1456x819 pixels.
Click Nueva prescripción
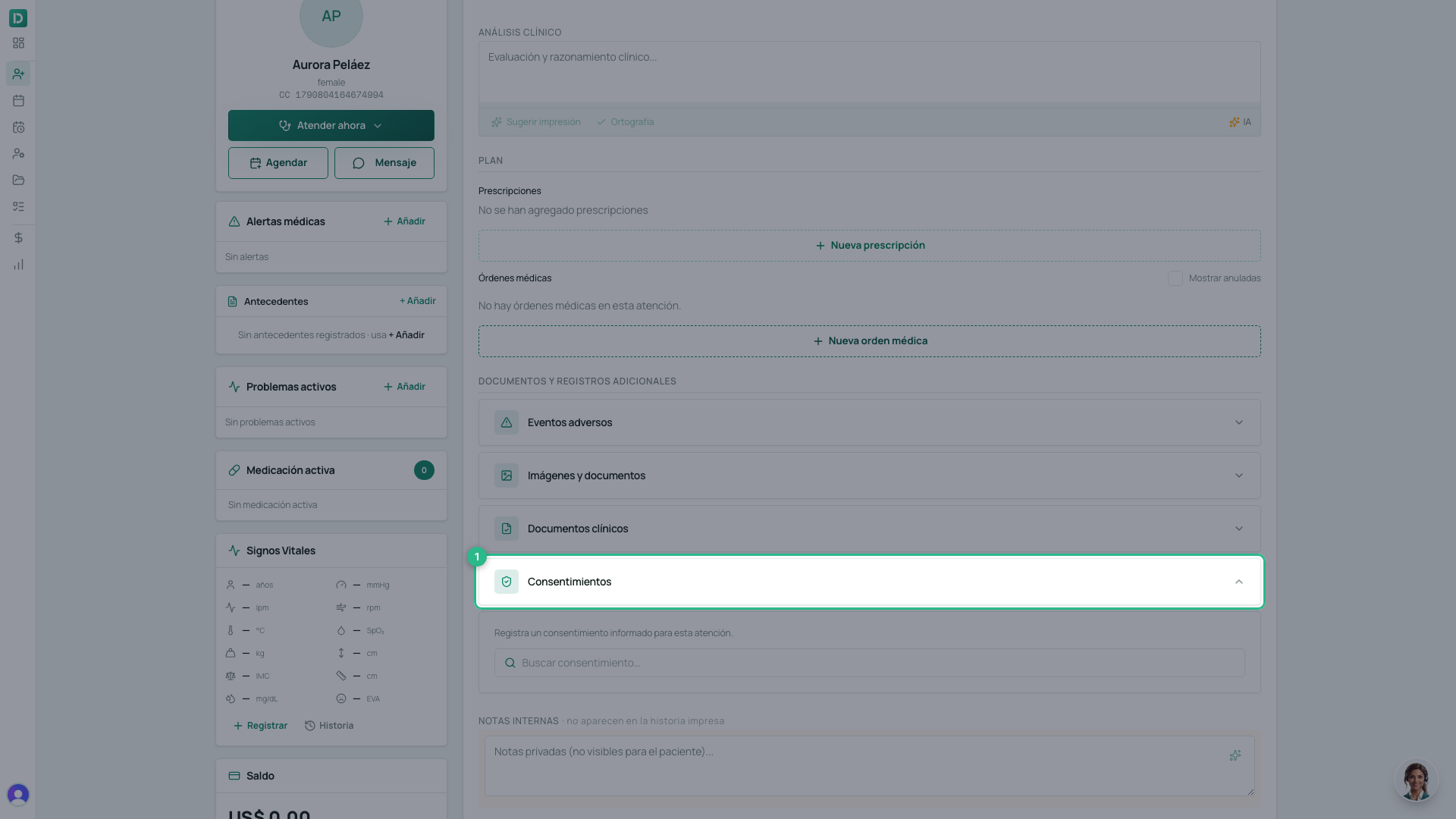tap(869, 246)
